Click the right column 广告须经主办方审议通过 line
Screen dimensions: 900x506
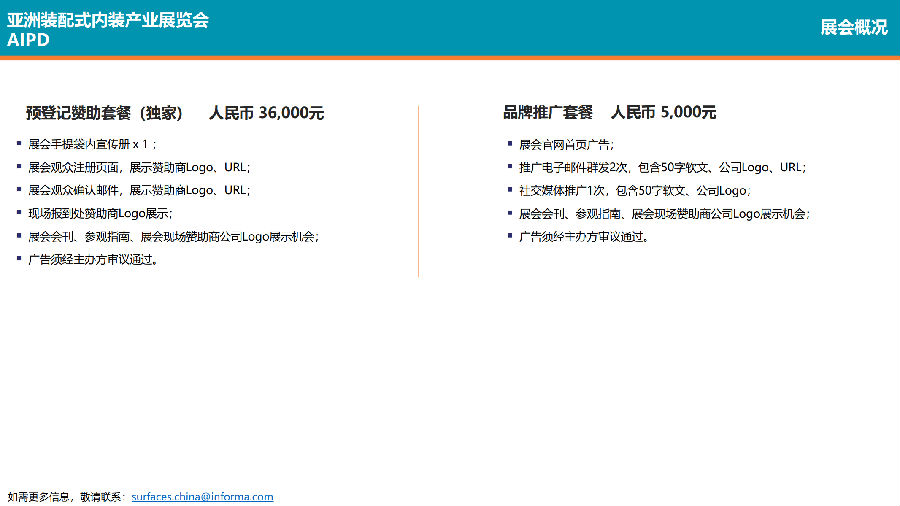click(584, 236)
